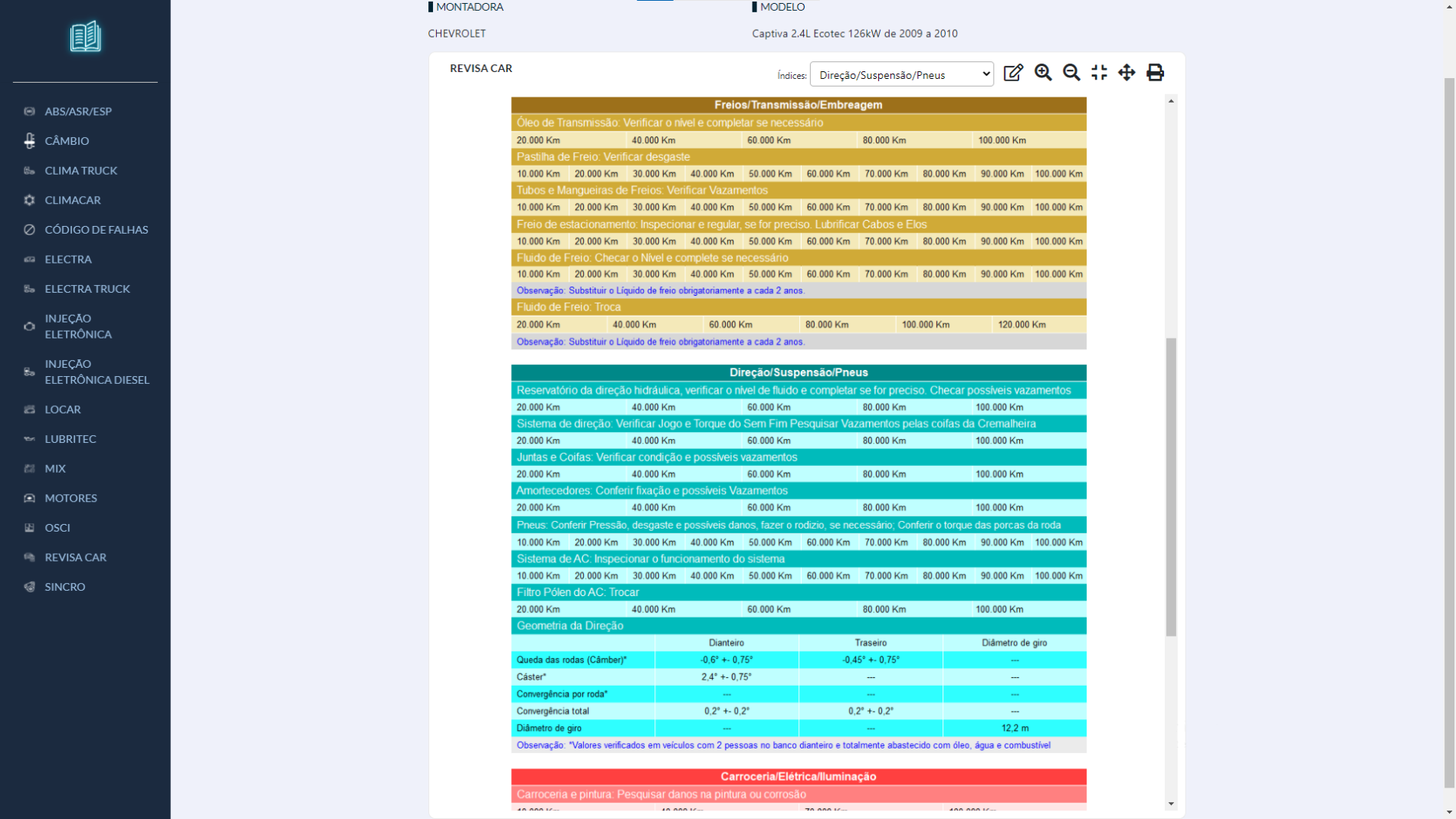
Task: Open the CLIMACAR gear icon entry
Action: pyautogui.click(x=72, y=200)
